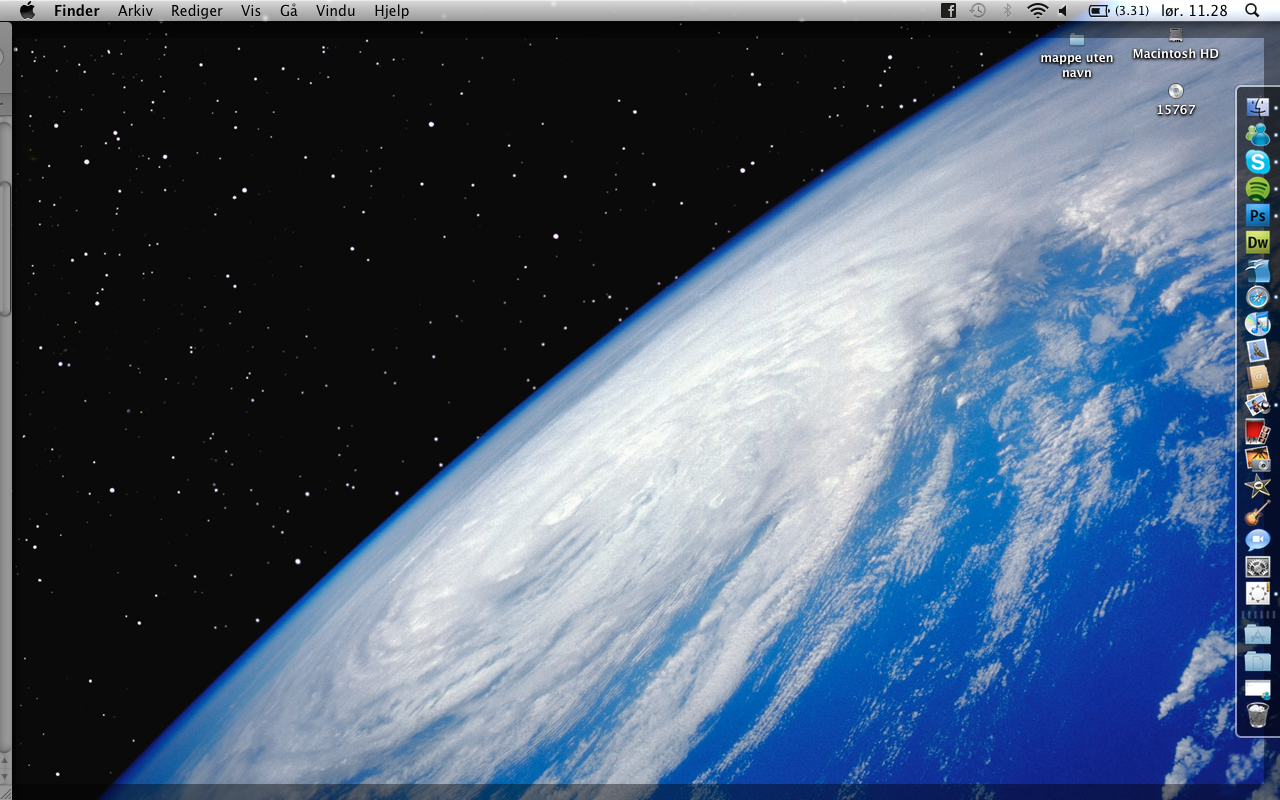Open the Arkiv menu
This screenshot has height=800, width=1280.
135,11
